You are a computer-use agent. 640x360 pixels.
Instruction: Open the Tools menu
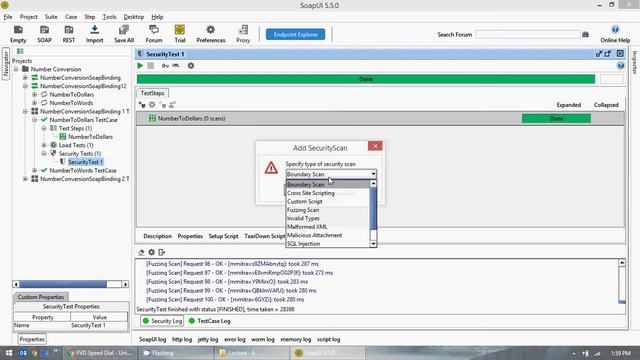(109, 17)
